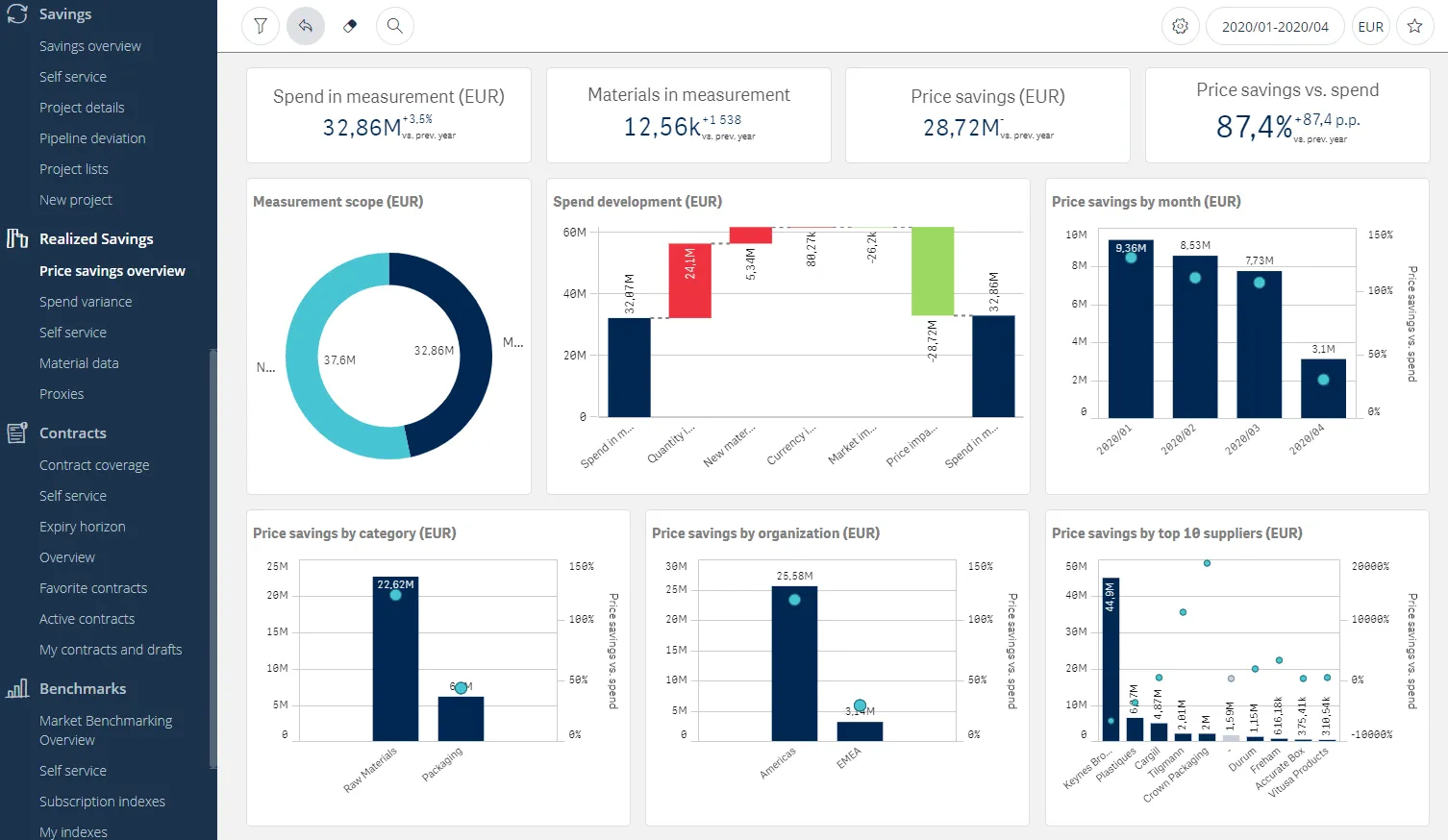Expand the Realized Savings section
1448x840 pixels.
(96, 238)
